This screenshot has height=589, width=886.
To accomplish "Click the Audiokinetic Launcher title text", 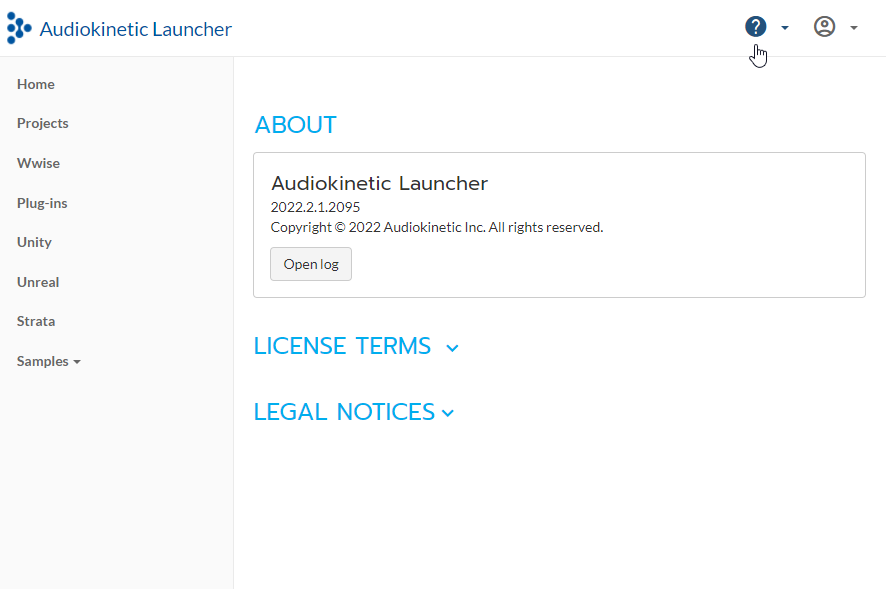I will pyautogui.click(x=135, y=29).
